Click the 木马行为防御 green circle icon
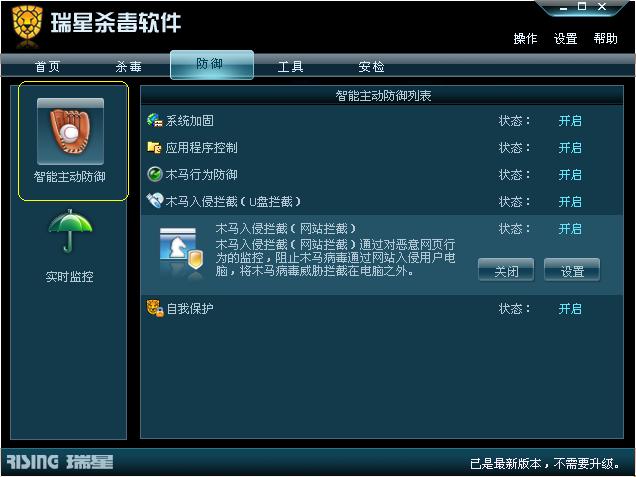The image size is (636, 477). (155, 174)
